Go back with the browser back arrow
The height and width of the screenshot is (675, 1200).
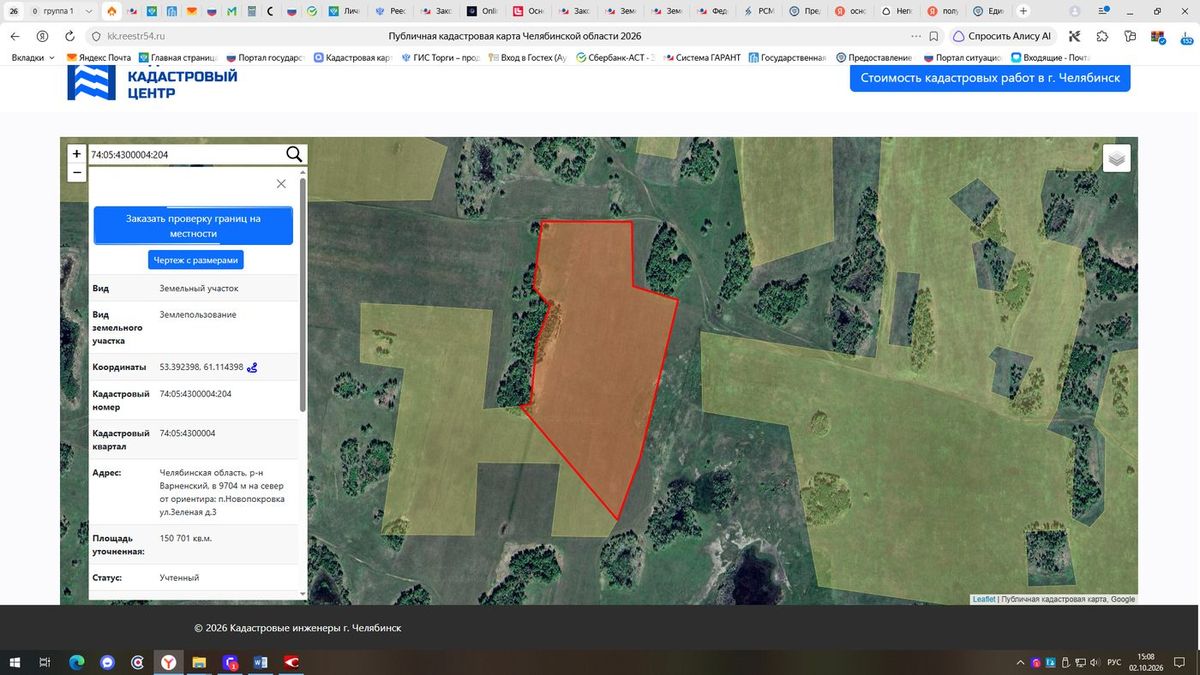(15, 36)
